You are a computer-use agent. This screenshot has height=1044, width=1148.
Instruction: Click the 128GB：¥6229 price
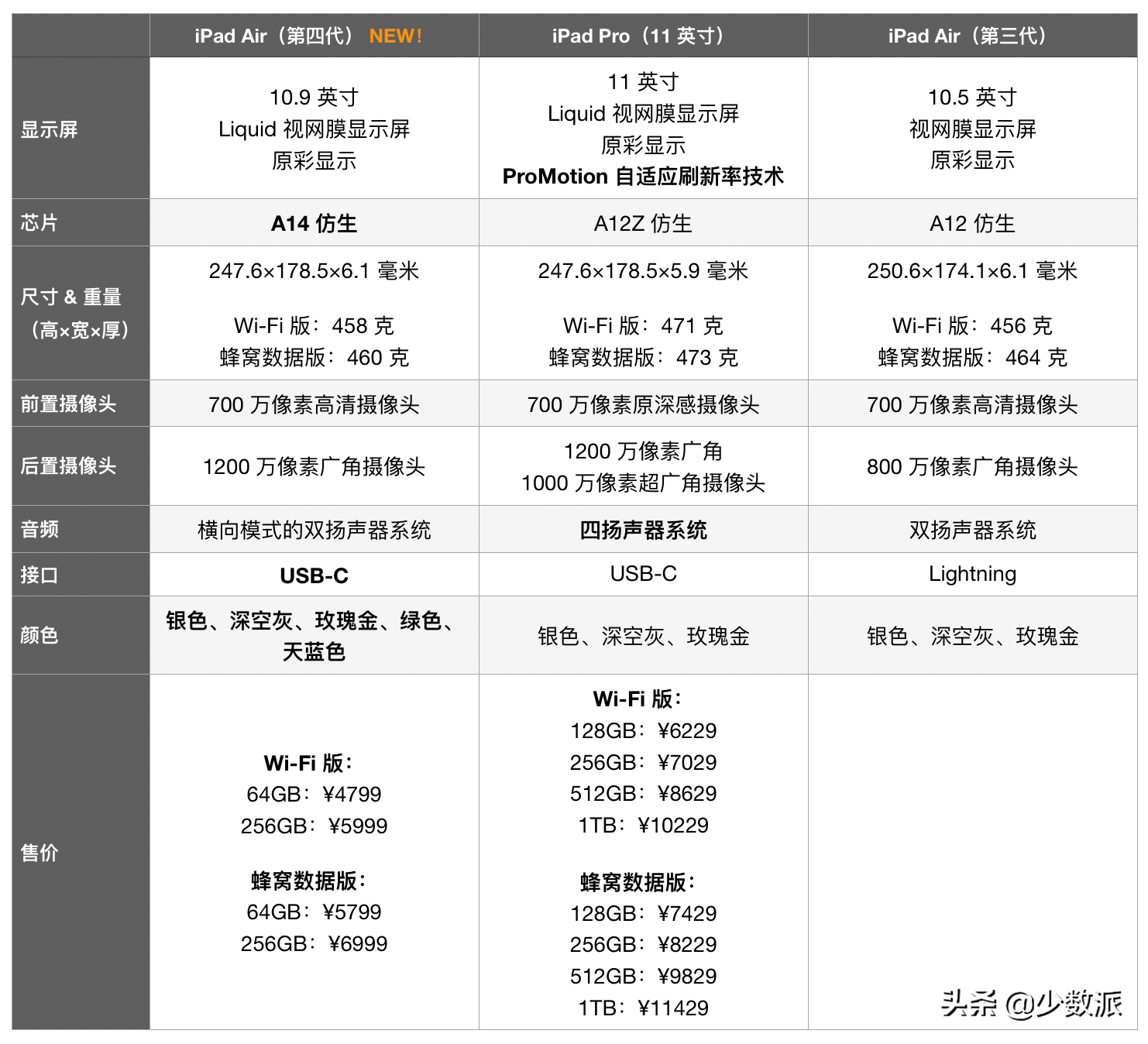coord(643,731)
